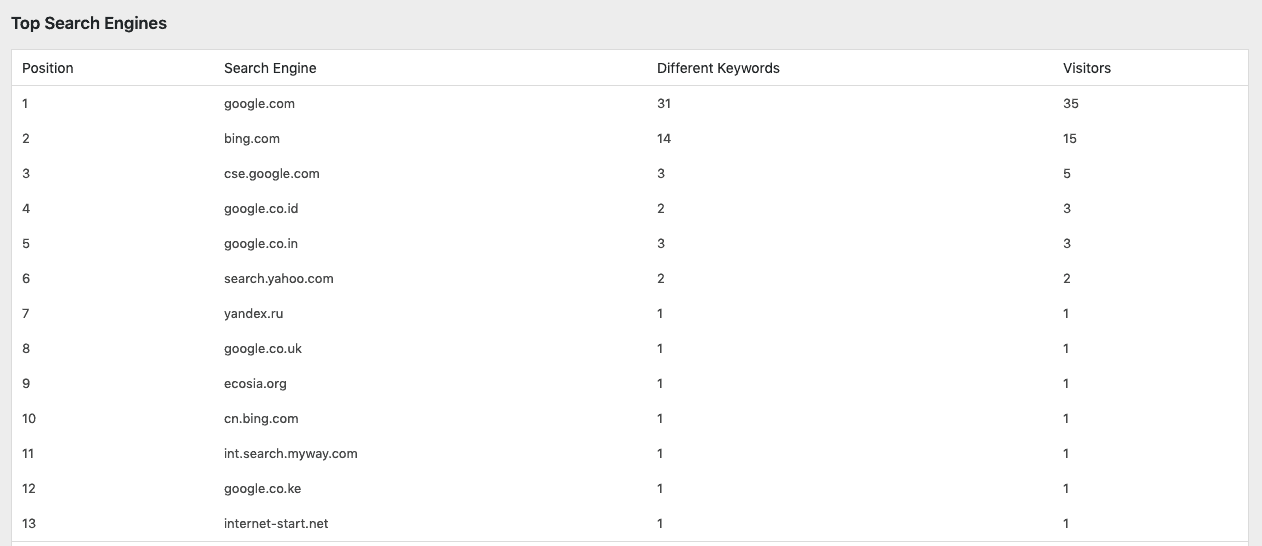Select google.co.uk search engine
Image resolution: width=1262 pixels, height=546 pixels.
263,349
